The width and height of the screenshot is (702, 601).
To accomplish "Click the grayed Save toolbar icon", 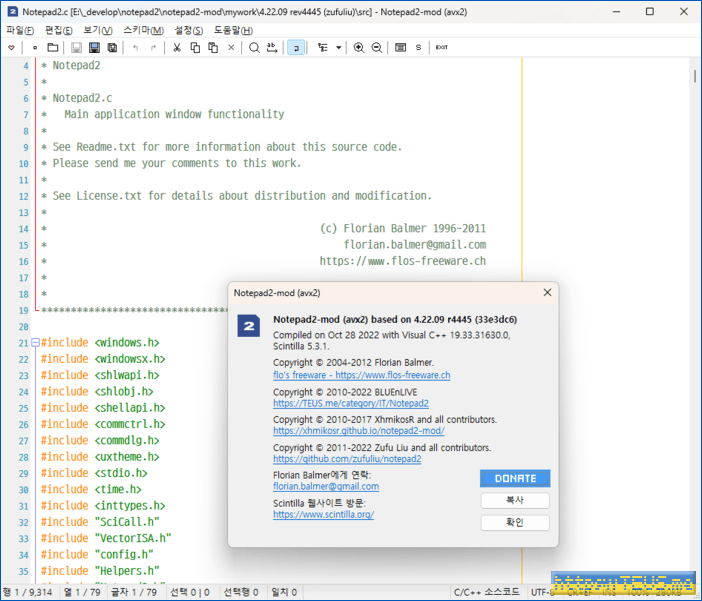I will [x=76, y=47].
